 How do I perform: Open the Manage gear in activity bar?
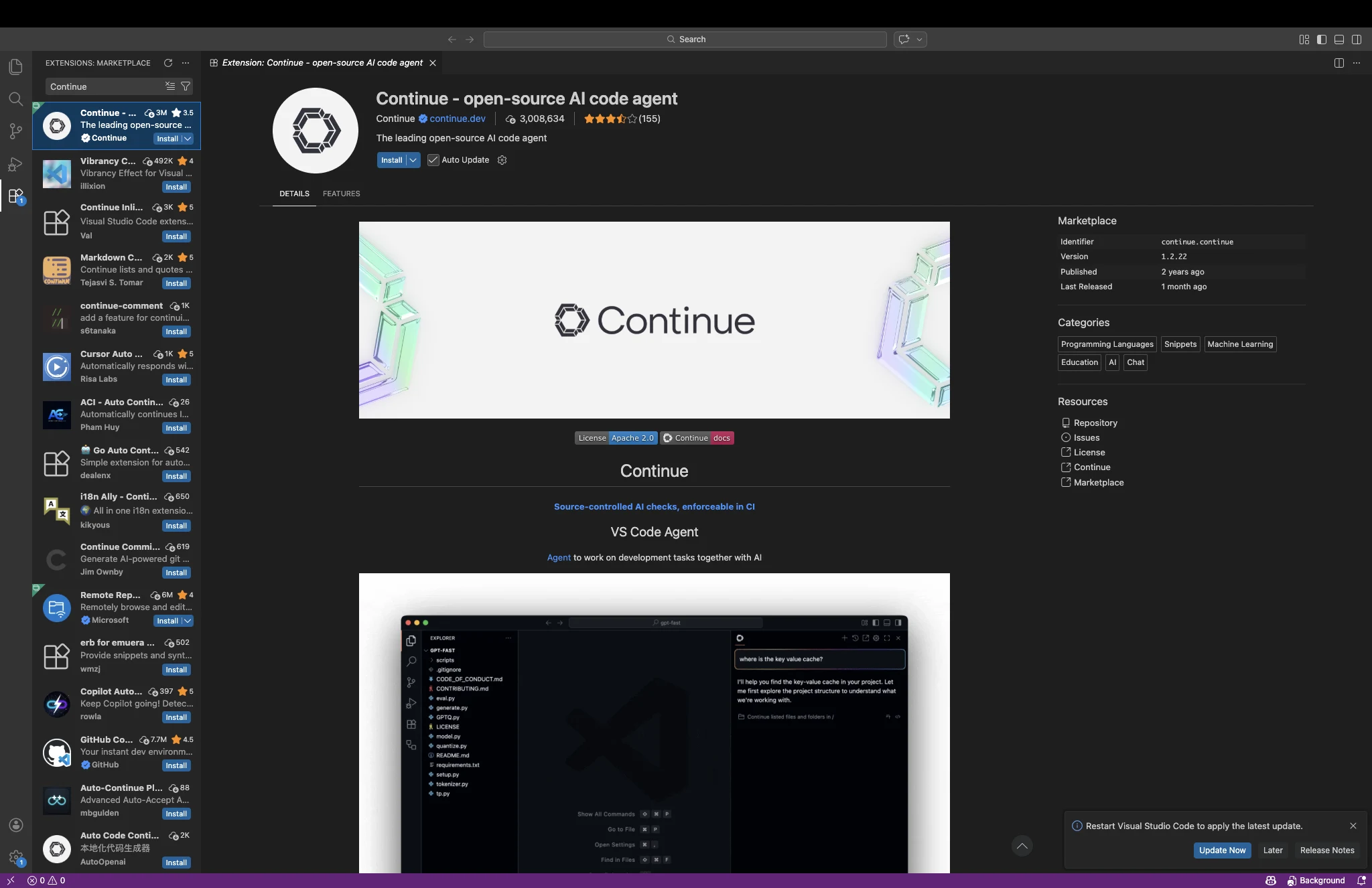(16, 857)
